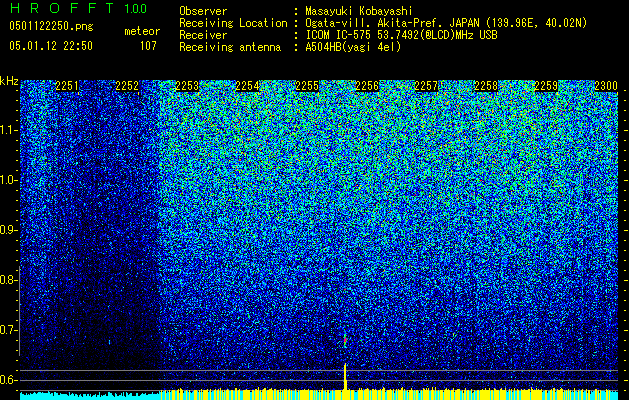Select the filename 0501122250.png
Viewport: 629px width, 400px height.
[x=51, y=26]
